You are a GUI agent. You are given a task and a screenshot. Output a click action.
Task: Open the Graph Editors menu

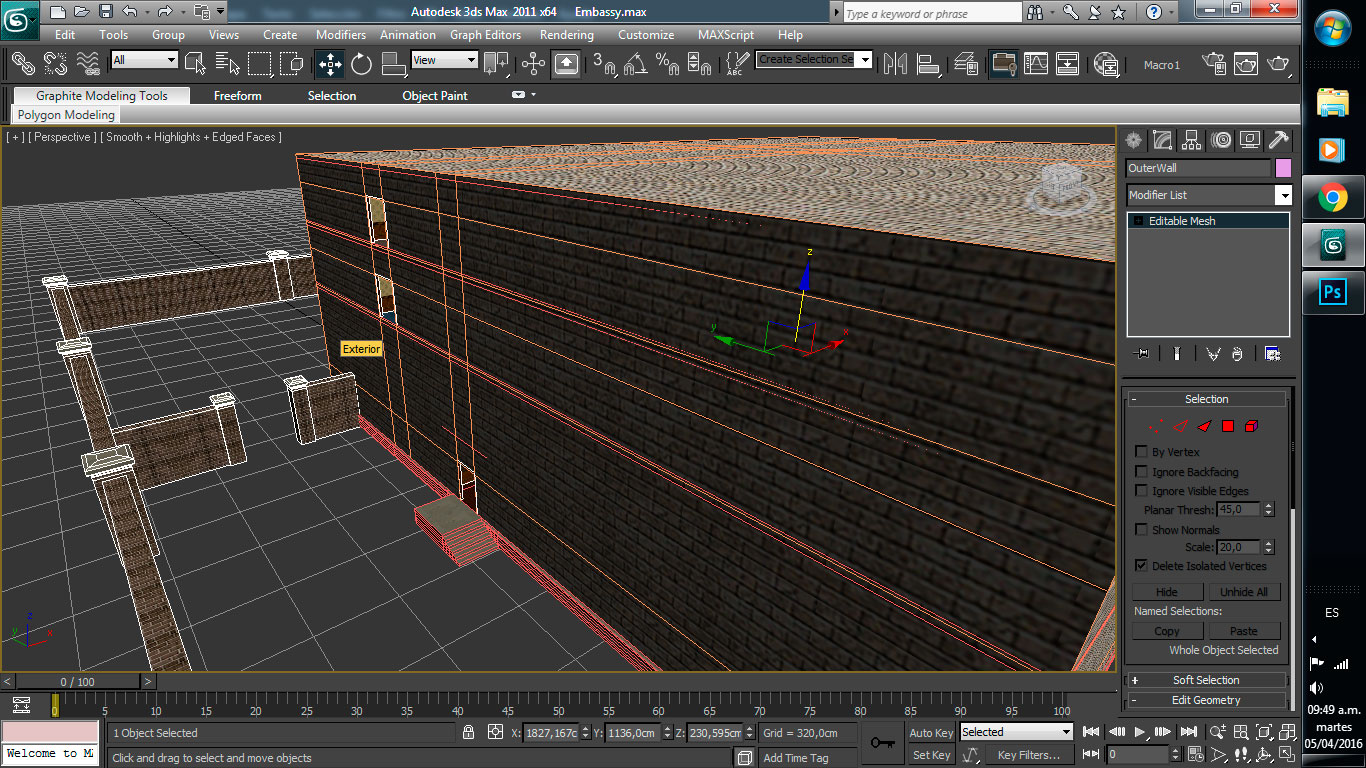485,34
